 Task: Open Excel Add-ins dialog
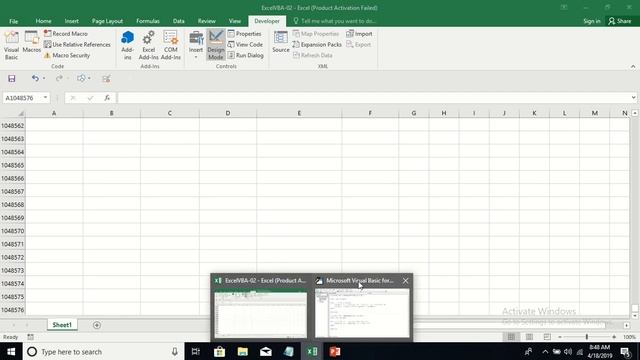pyautogui.click(x=149, y=45)
